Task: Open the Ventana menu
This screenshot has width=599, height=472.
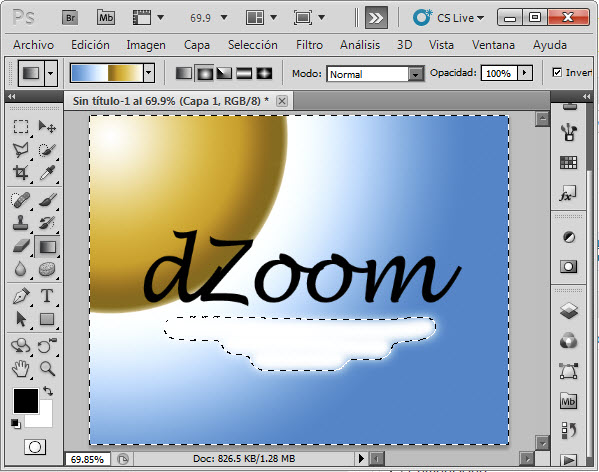Action: pos(493,45)
